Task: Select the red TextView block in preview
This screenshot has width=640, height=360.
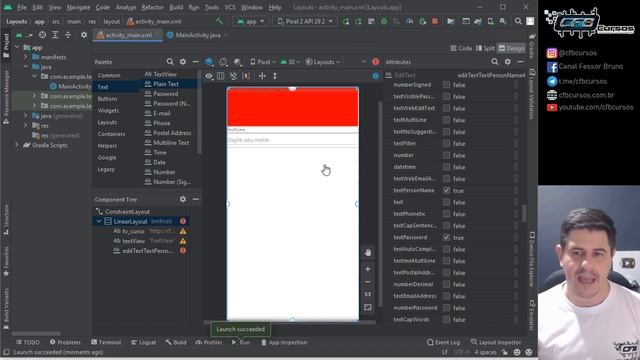Action: 293,107
